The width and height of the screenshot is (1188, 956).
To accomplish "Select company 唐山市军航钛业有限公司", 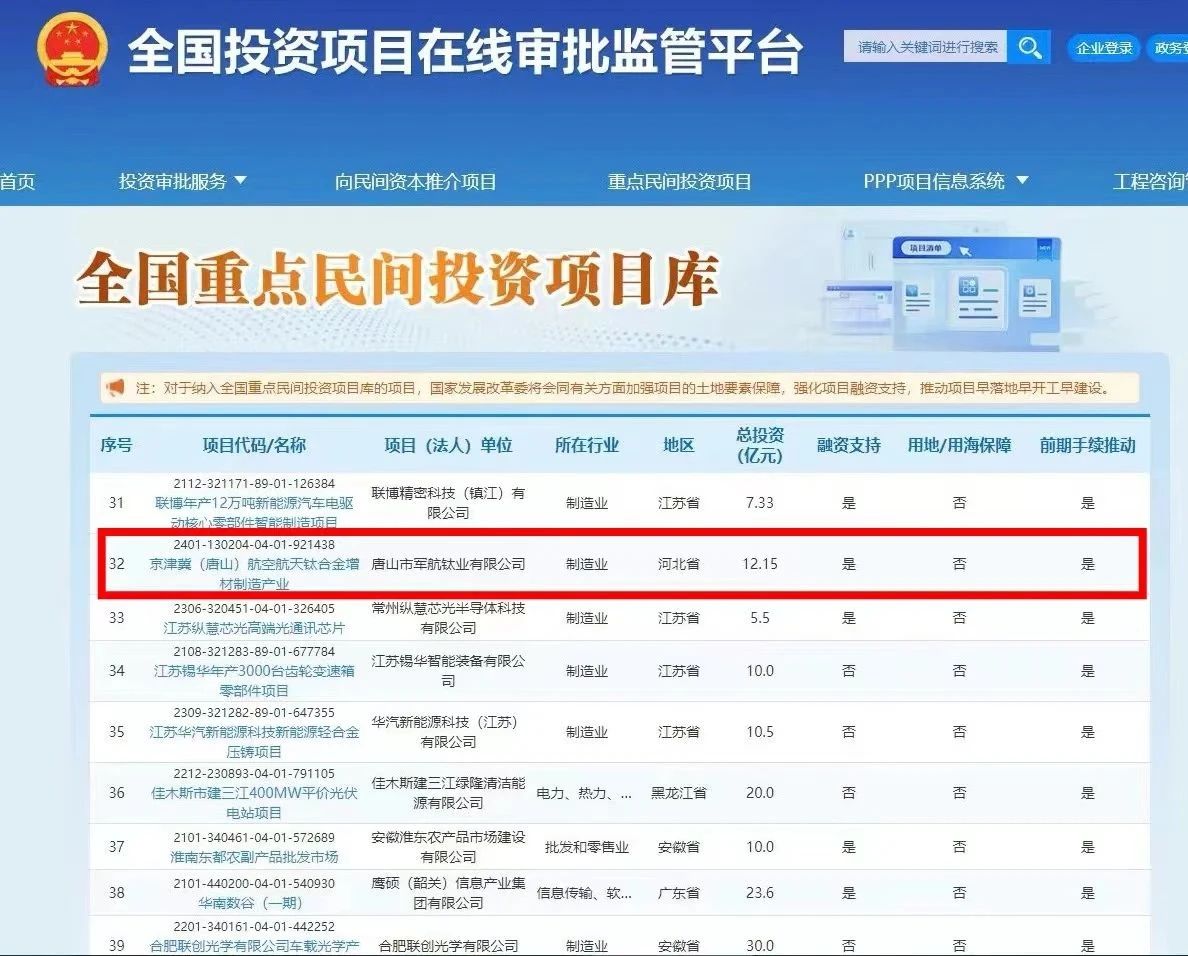I will point(449,564).
